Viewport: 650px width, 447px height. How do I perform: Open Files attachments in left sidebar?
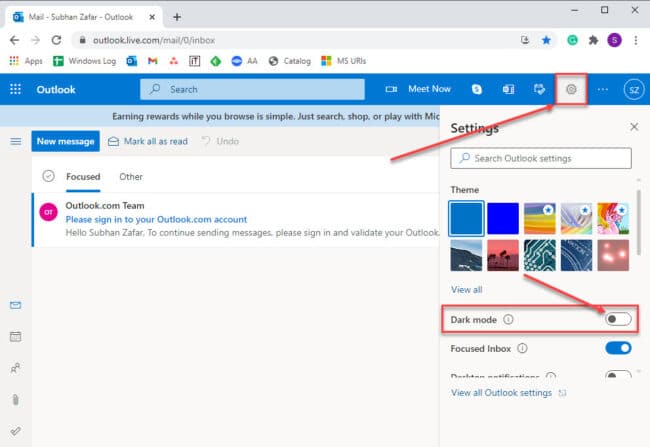click(x=15, y=400)
